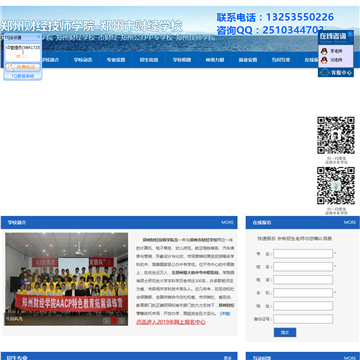The image size is (360, 360).
Task: Submit the online registration form
Action: (x=285, y=332)
